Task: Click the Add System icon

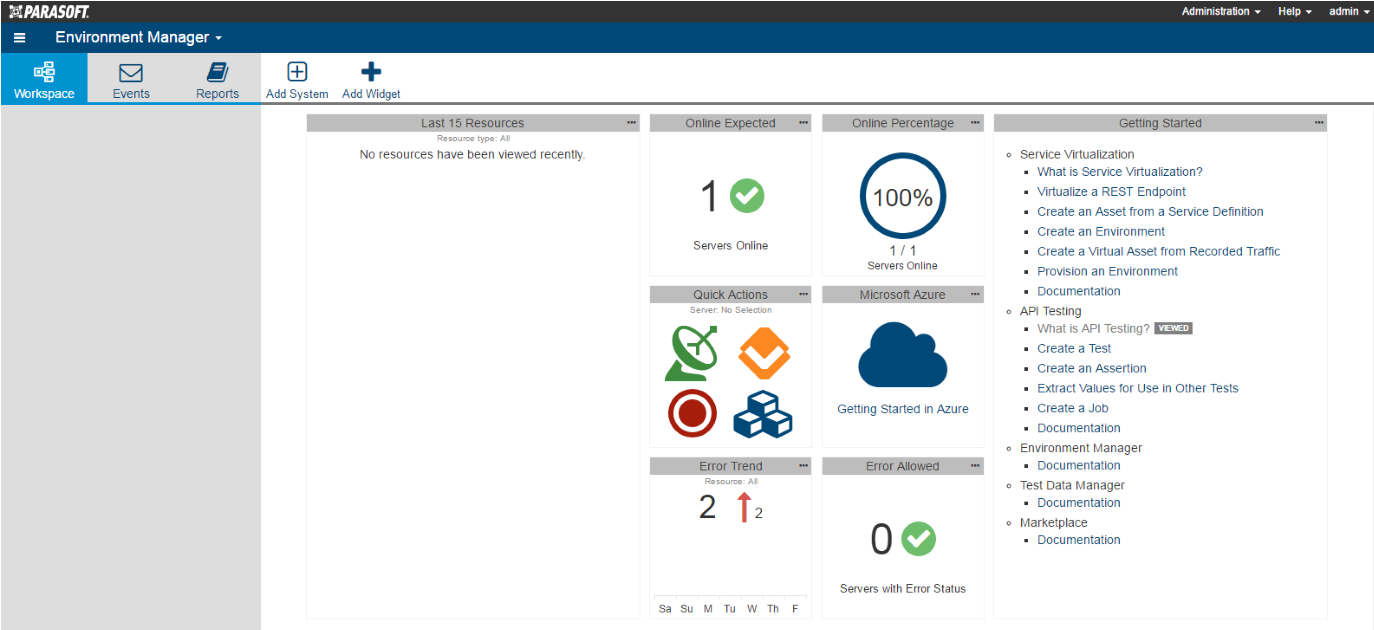Action: click(x=297, y=72)
